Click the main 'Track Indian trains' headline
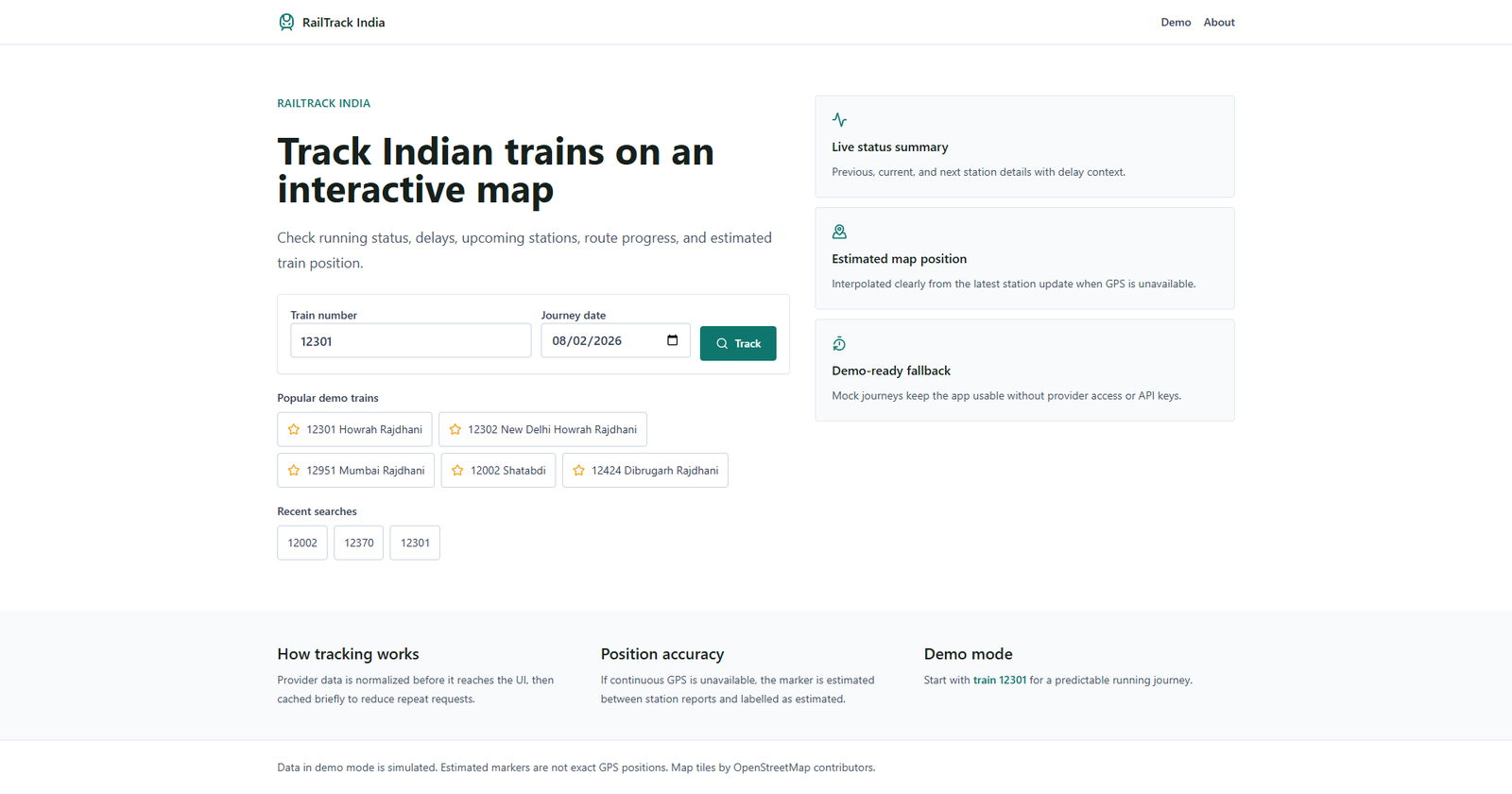Viewport: 1512px width, 794px height. point(496,170)
